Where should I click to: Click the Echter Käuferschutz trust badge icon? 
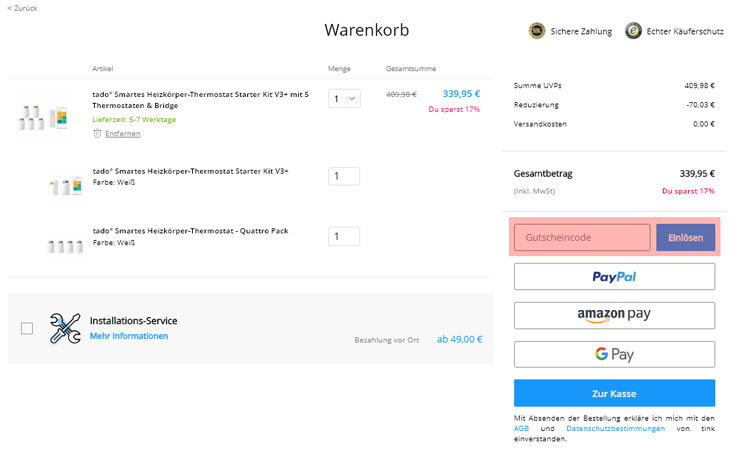pyautogui.click(x=633, y=31)
